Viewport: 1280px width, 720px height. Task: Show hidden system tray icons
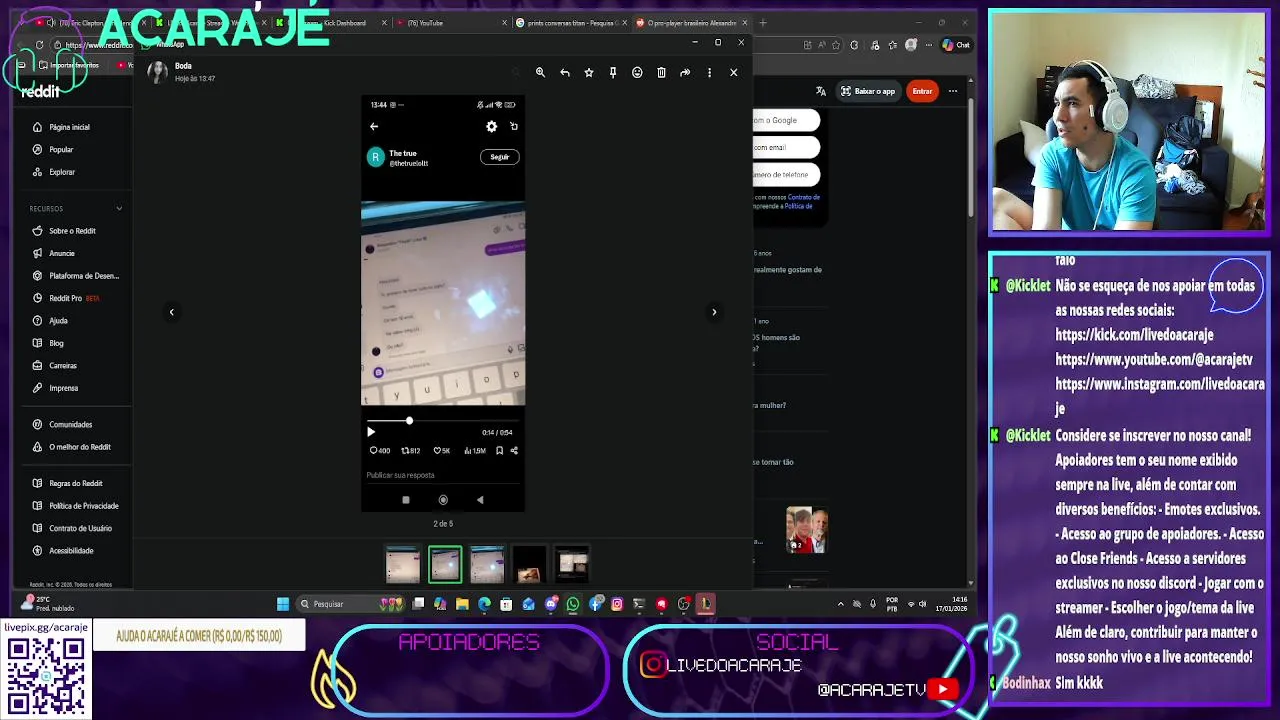(840, 604)
